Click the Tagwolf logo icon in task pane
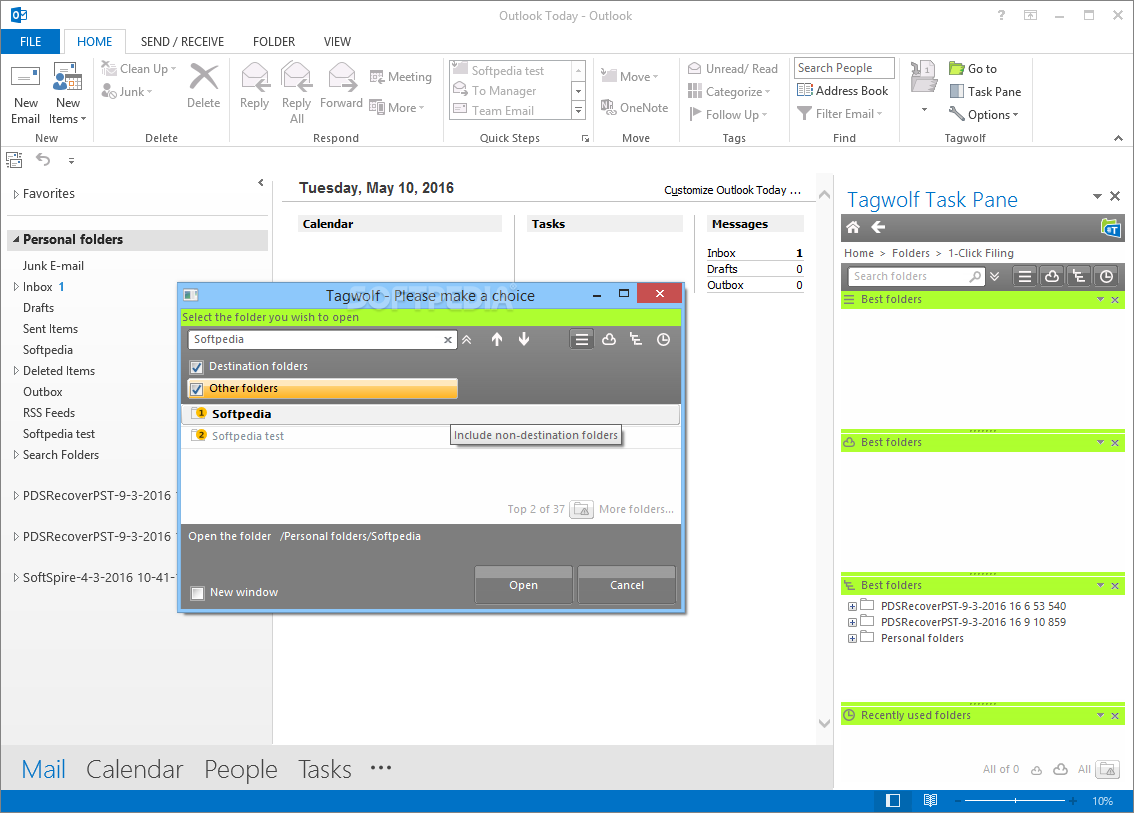1134x813 pixels. pyautogui.click(x=1111, y=228)
